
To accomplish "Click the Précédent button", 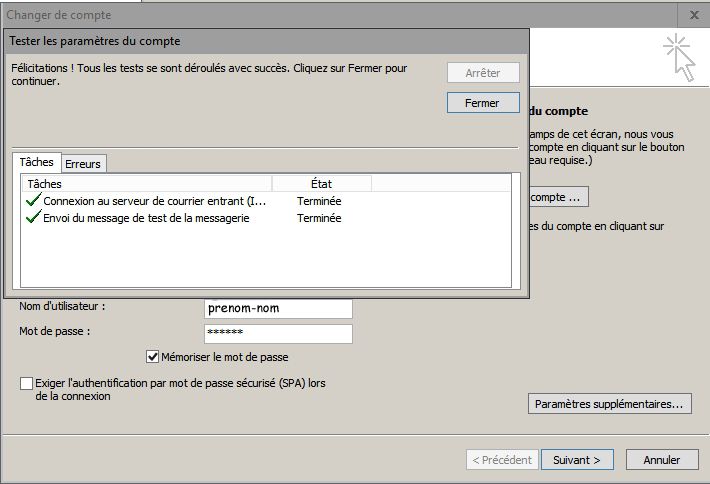I will [501, 460].
